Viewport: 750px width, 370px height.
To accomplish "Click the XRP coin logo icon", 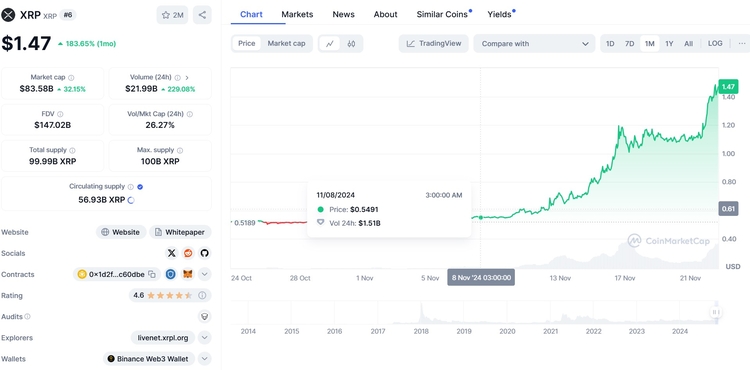I will coord(8,15).
